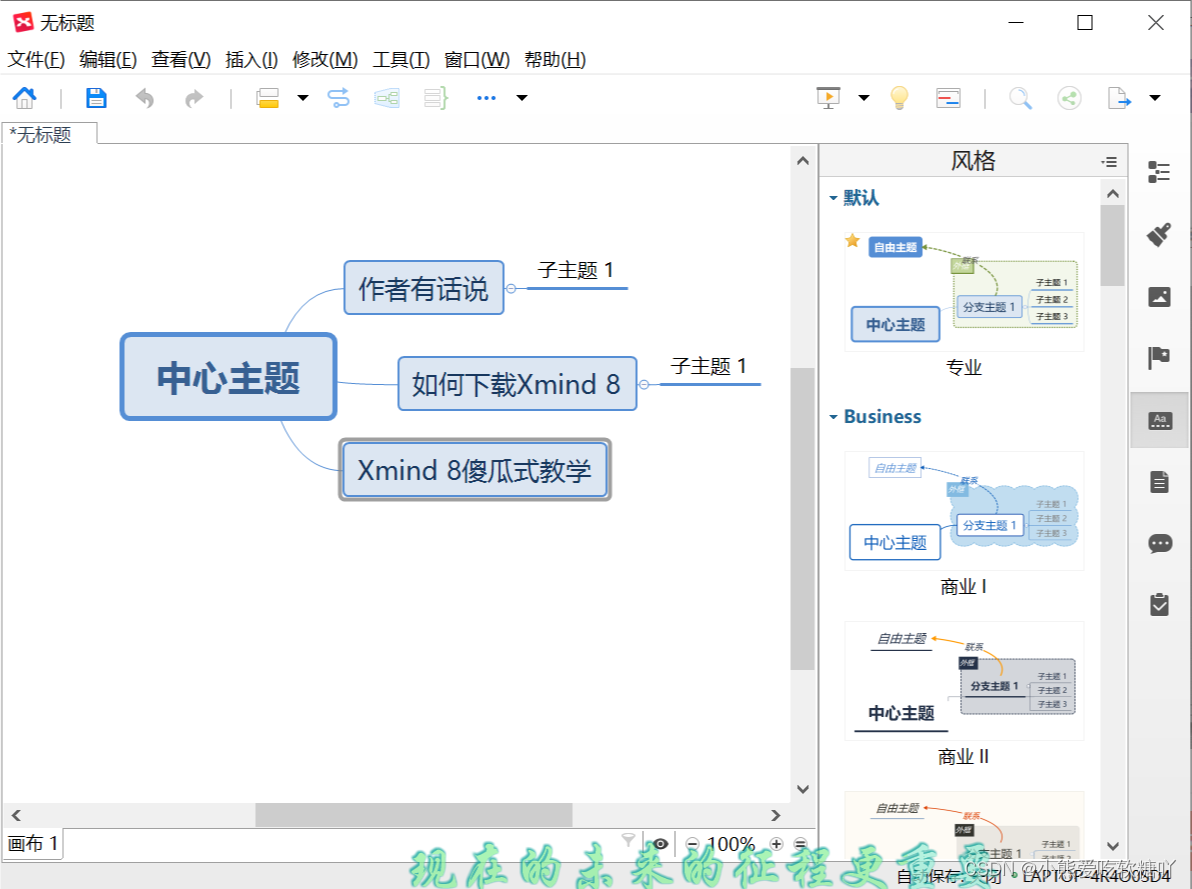The height and width of the screenshot is (889, 1192).
Task: Open the 风格 panel view menu icon
Action: point(1109,162)
